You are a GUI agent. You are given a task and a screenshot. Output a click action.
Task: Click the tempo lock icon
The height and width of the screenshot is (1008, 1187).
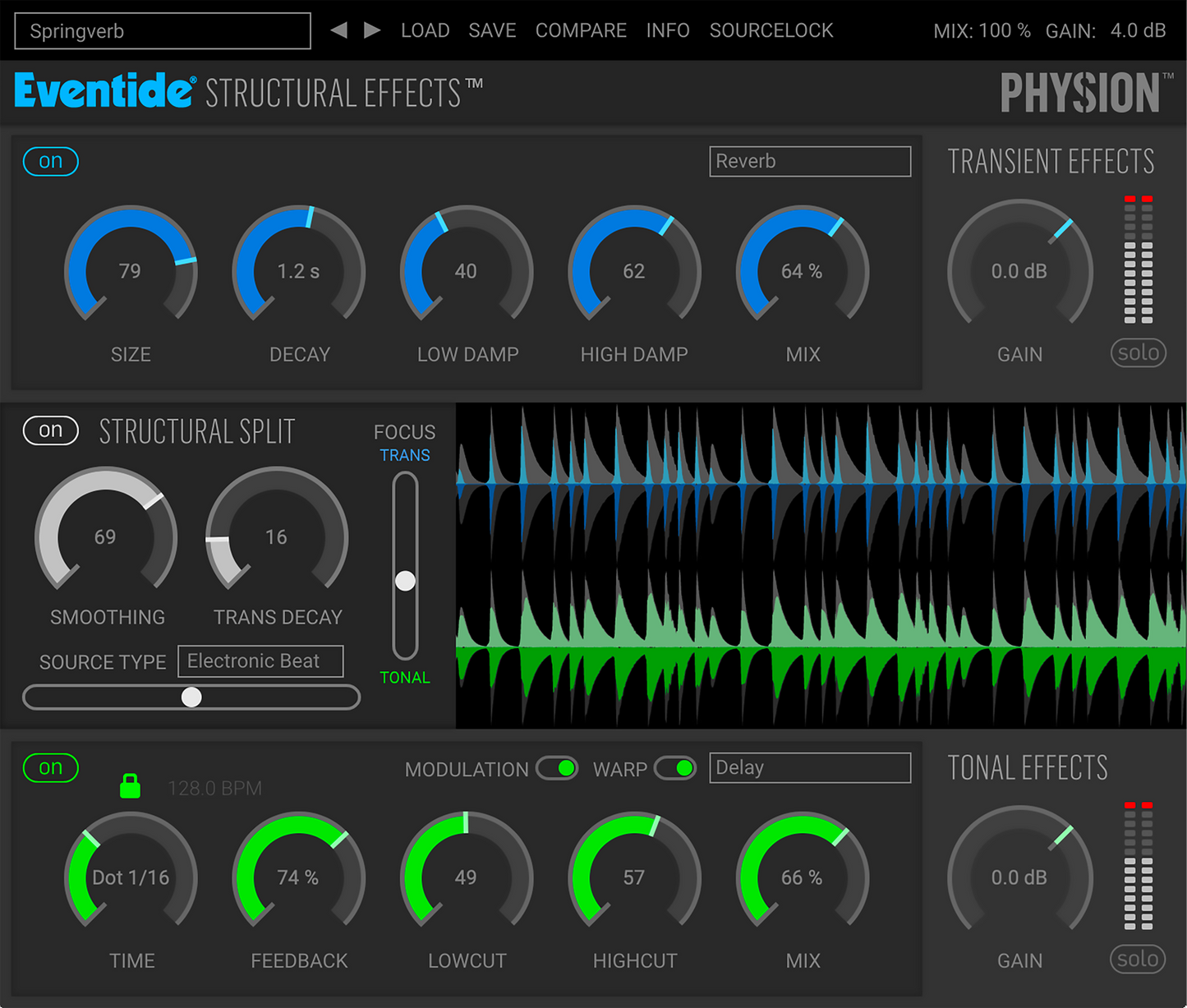click(131, 787)
